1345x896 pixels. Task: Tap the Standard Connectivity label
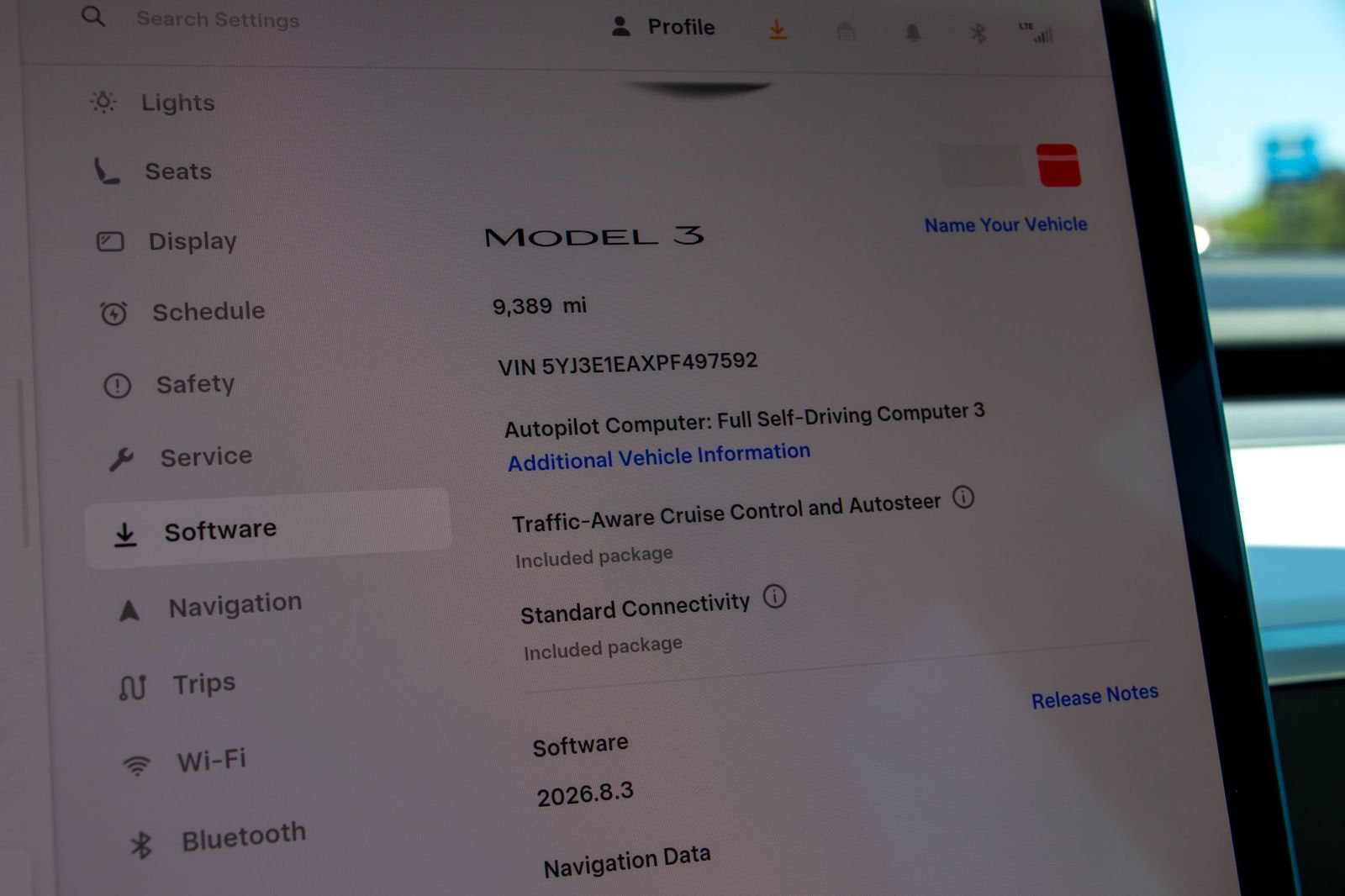[635, 609]
